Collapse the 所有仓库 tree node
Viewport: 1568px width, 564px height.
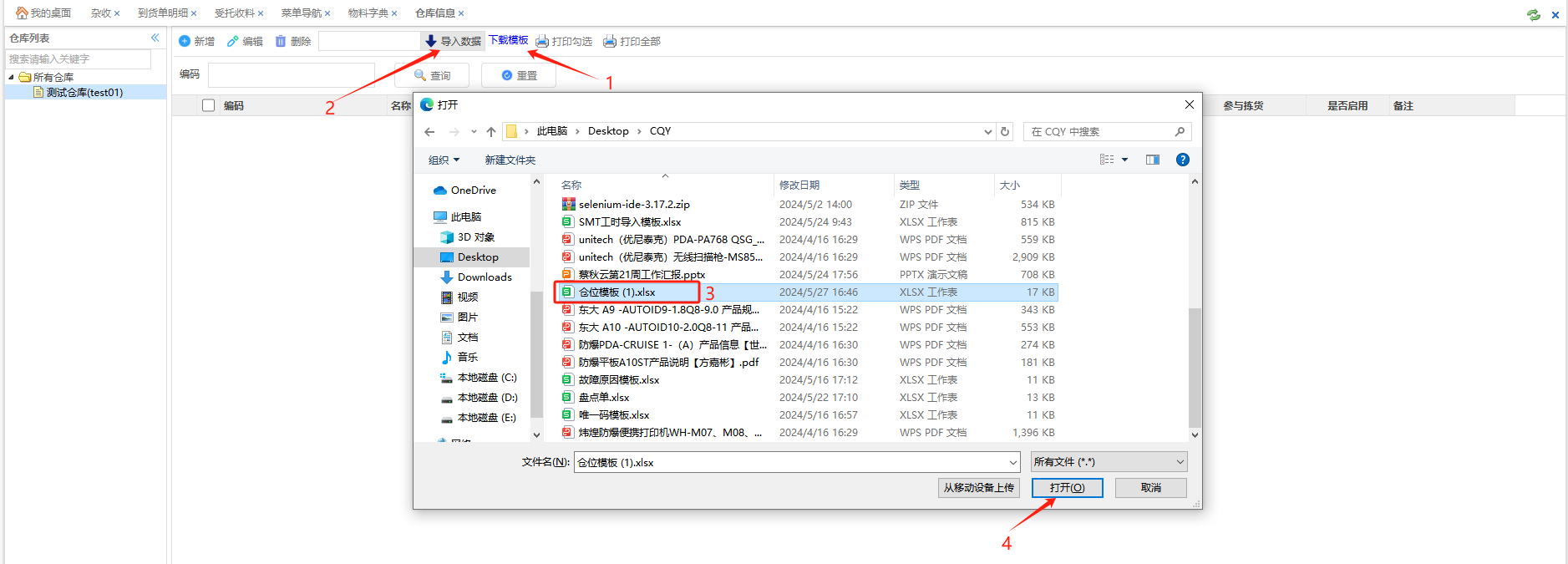pos(12,78)
